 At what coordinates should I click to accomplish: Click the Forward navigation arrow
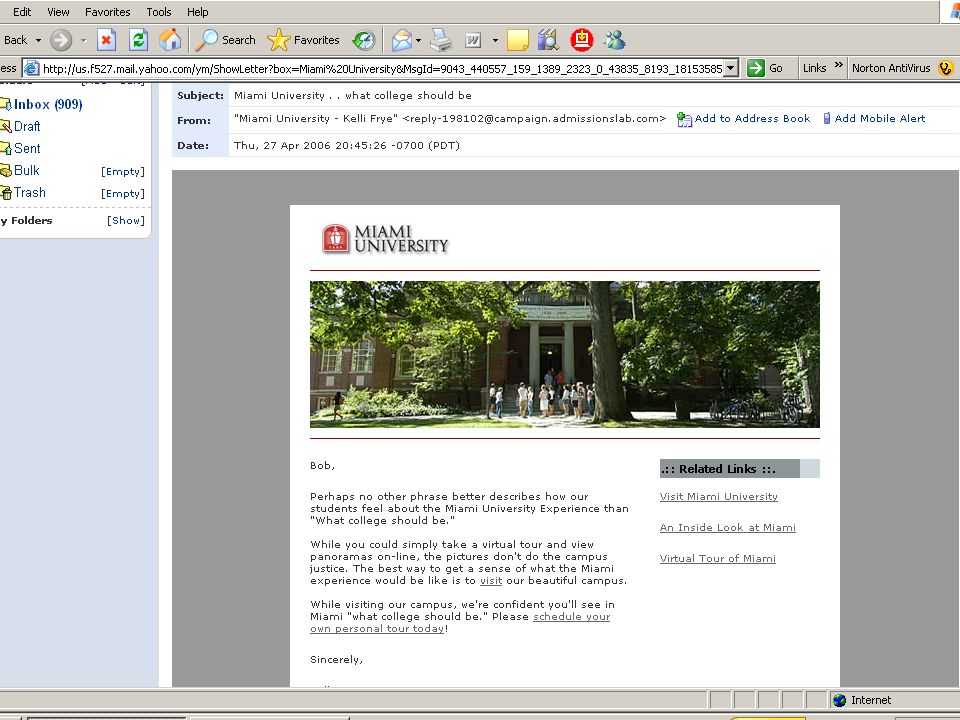click(61, 40)
